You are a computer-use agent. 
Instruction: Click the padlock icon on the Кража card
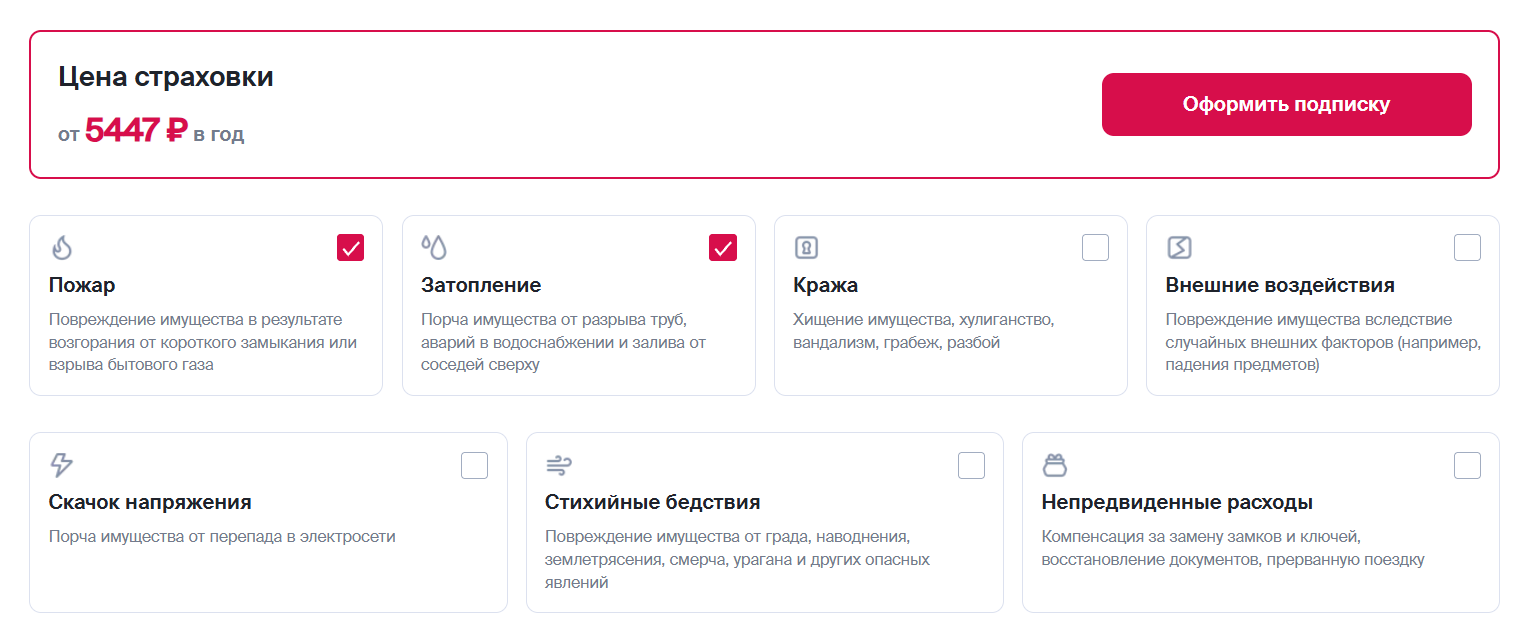[805, 247]
